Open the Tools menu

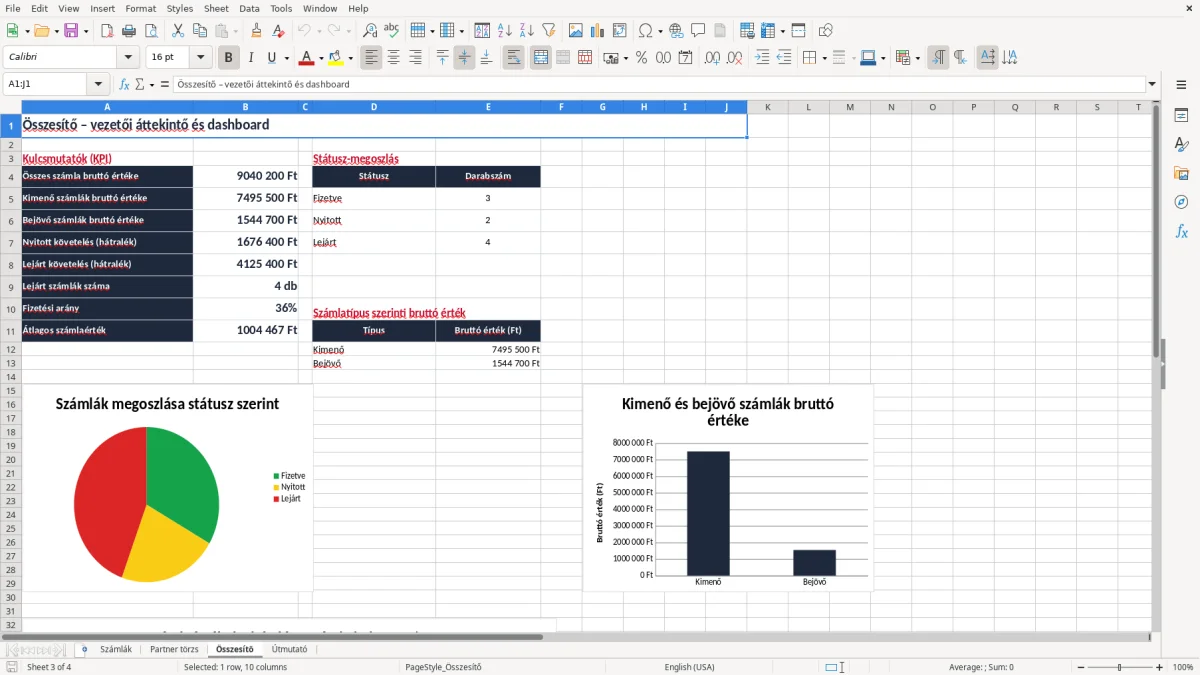(281, 8)
